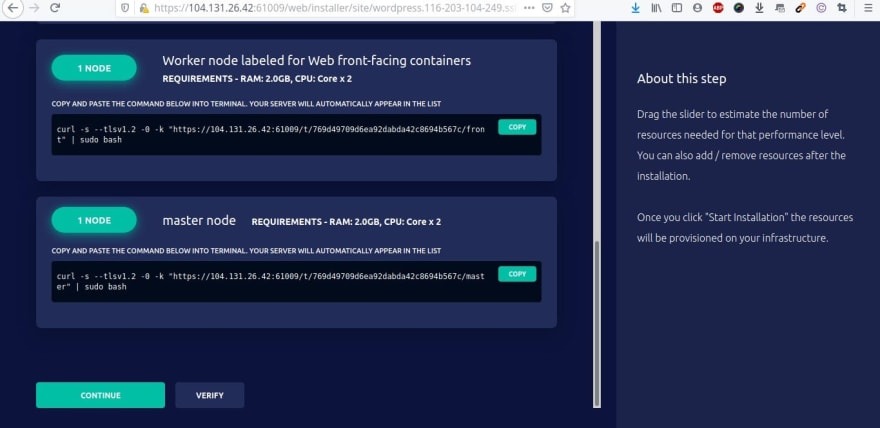Copy the master node command
The width and height of the screenshot is (880, 428).
click(517, 274)
